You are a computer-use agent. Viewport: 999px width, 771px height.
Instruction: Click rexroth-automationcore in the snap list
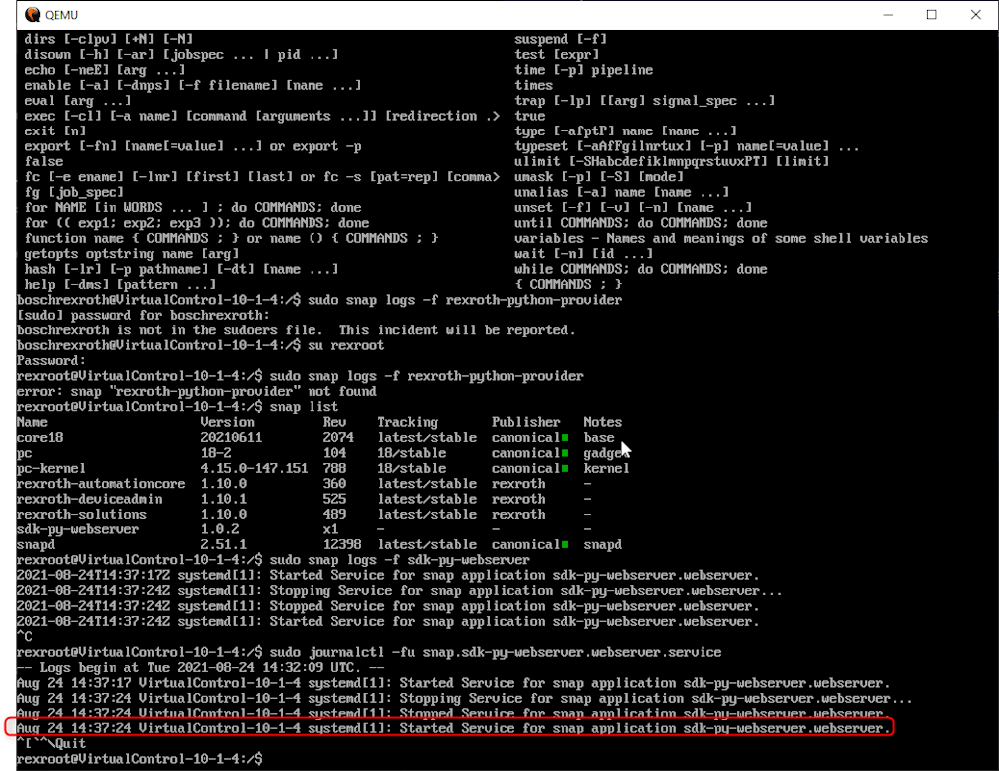coord(101,483)
